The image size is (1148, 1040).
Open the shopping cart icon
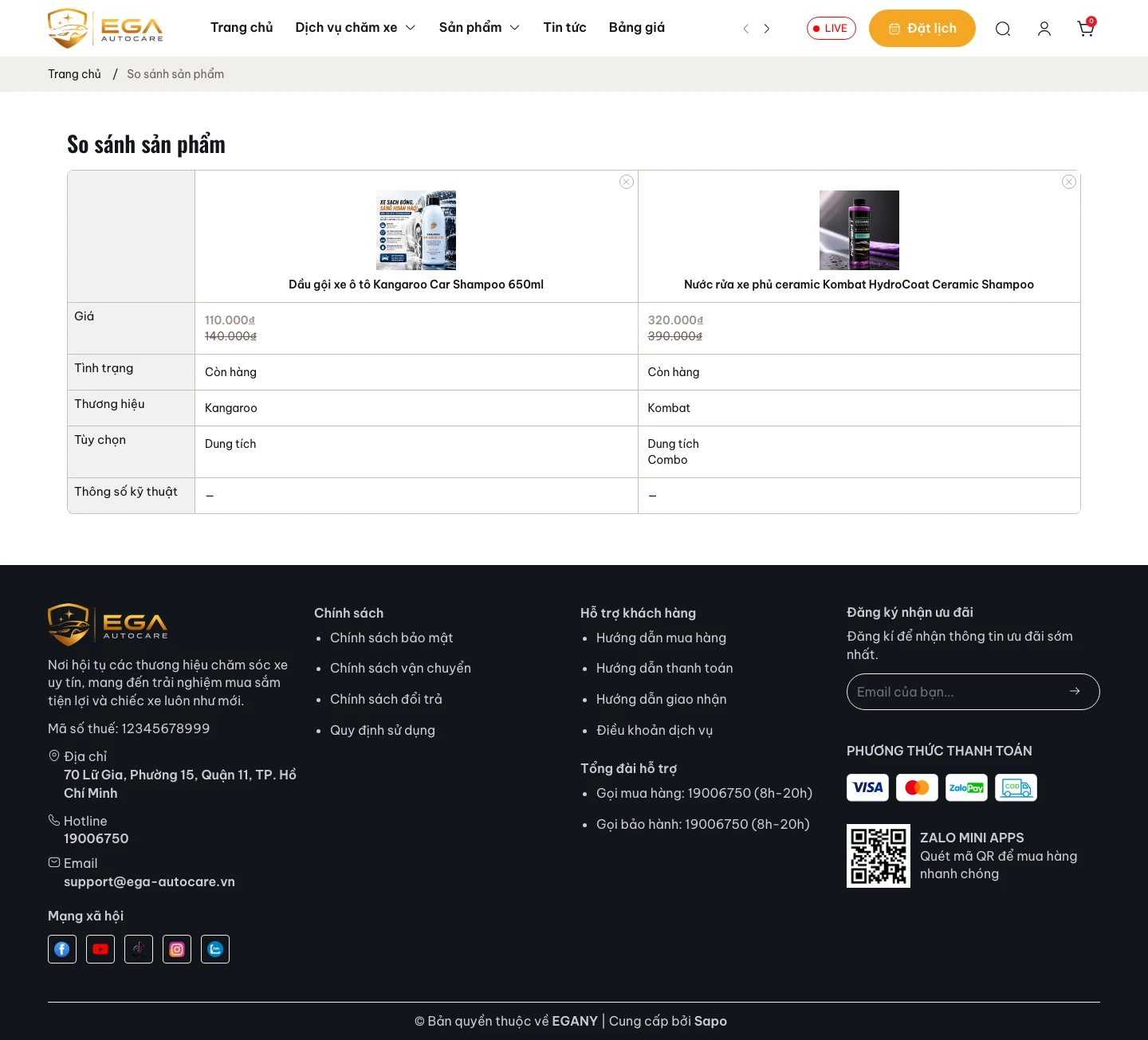(1086, 29)
